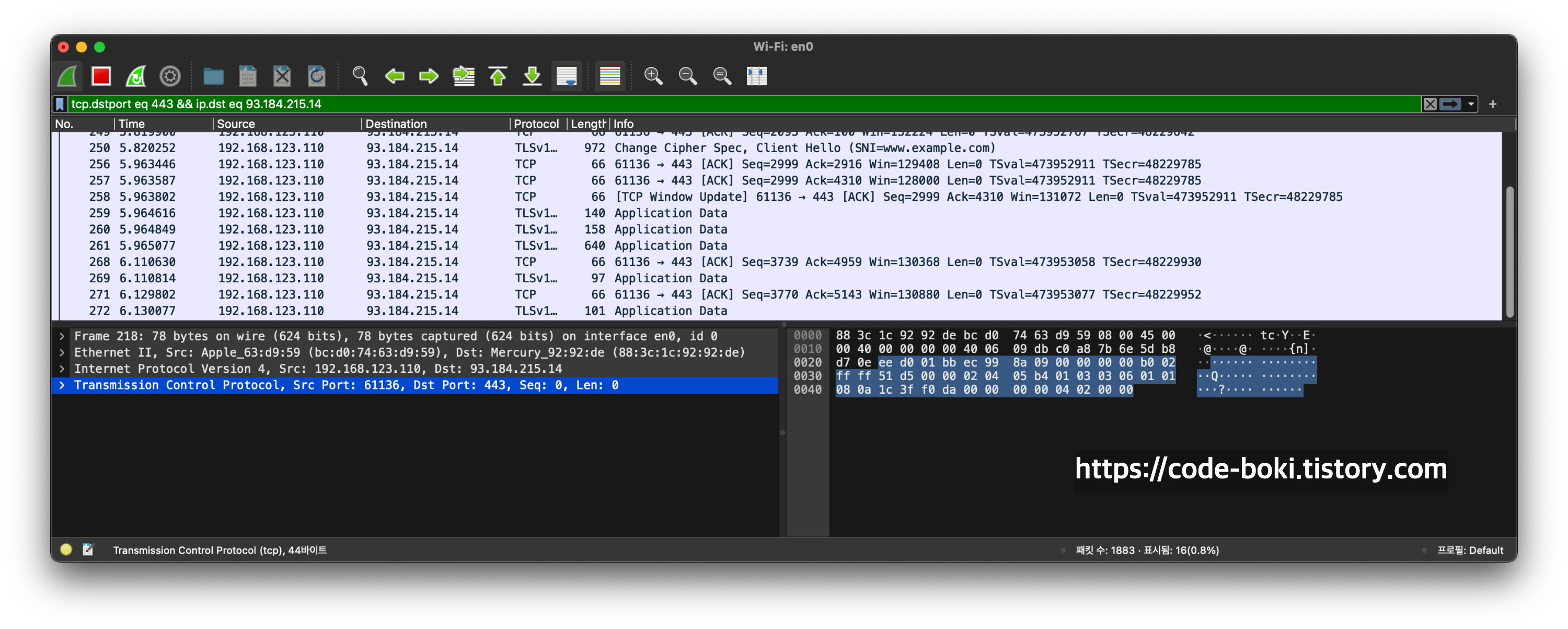The height and width of the screenshot is (629, 1568).
Task: Sort by the Destination column header
Action: 396,123
